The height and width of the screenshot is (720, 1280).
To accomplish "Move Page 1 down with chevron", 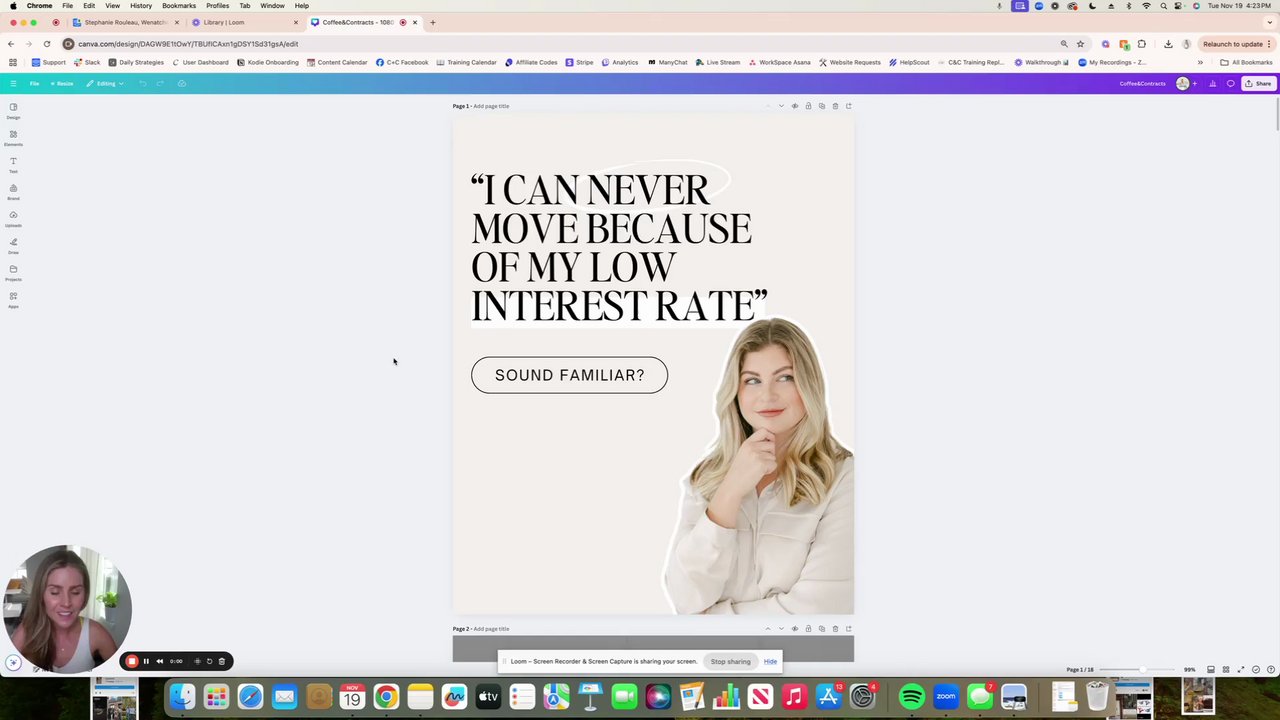I will (781, 106).
